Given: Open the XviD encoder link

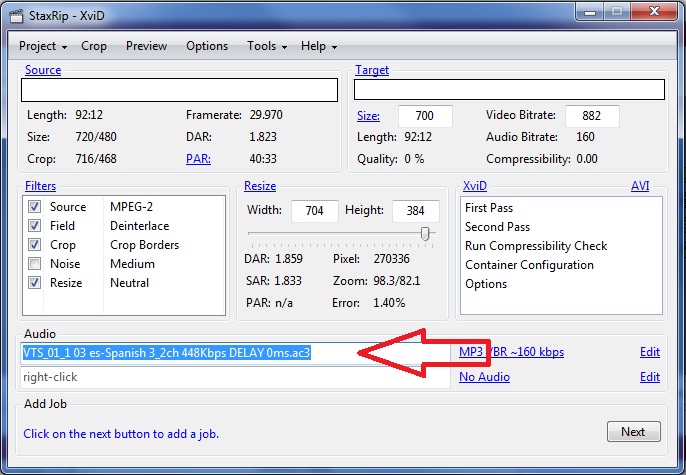Looking at the screenshot, I should coord(475,186).
